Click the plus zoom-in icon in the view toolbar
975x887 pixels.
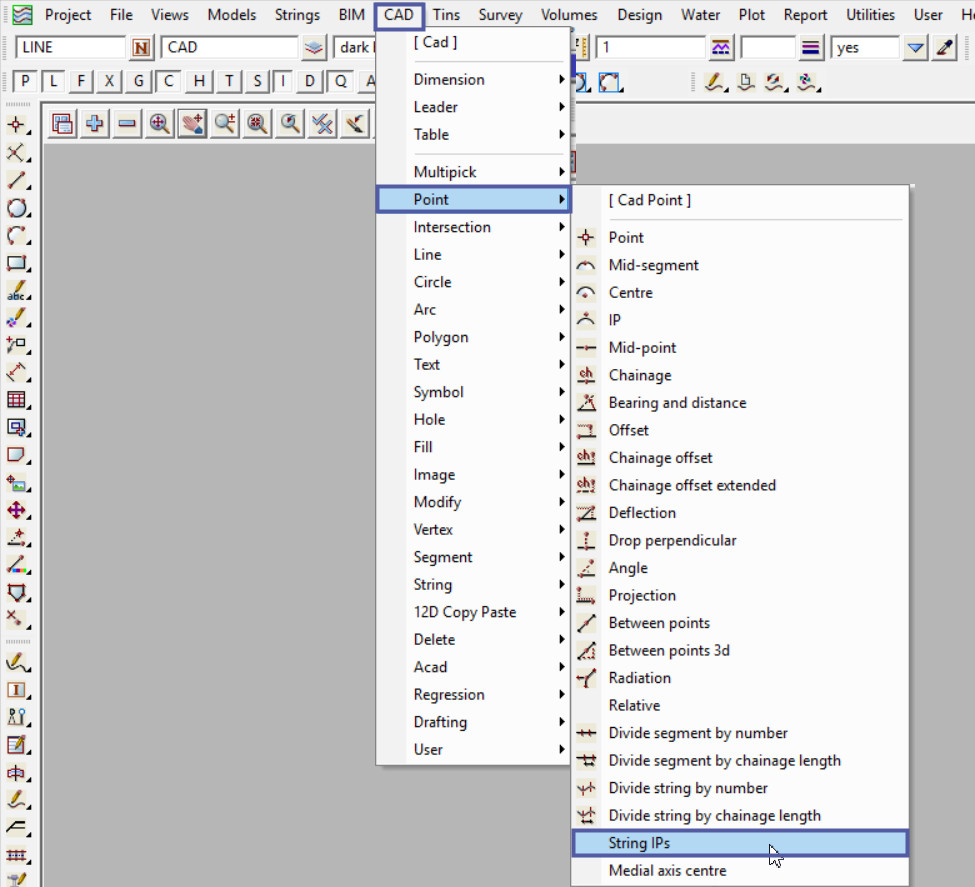[95, 123]
